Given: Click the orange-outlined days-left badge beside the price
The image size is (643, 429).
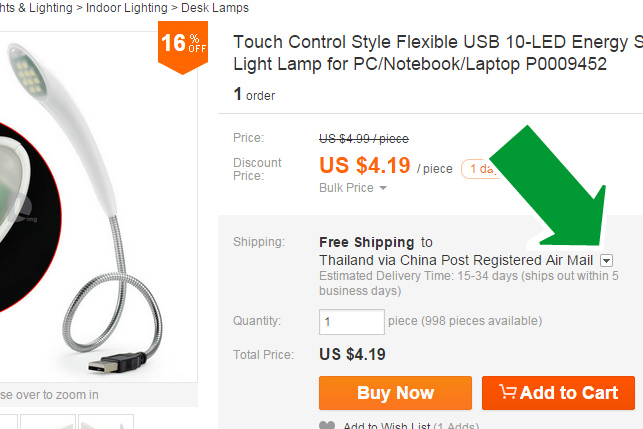Looking at the screenshot, I should pos(480,169).
